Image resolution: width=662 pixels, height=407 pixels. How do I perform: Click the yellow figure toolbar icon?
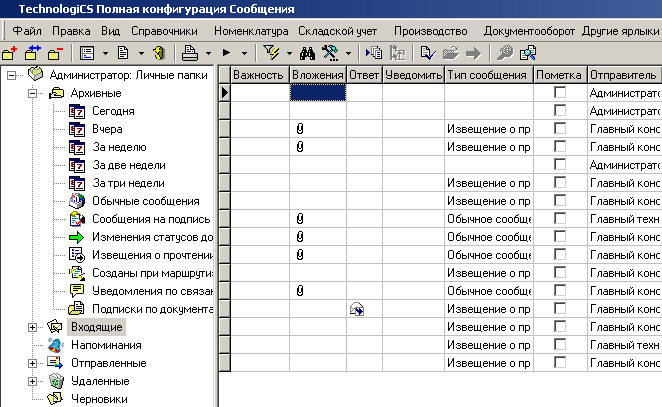[159, 53]
